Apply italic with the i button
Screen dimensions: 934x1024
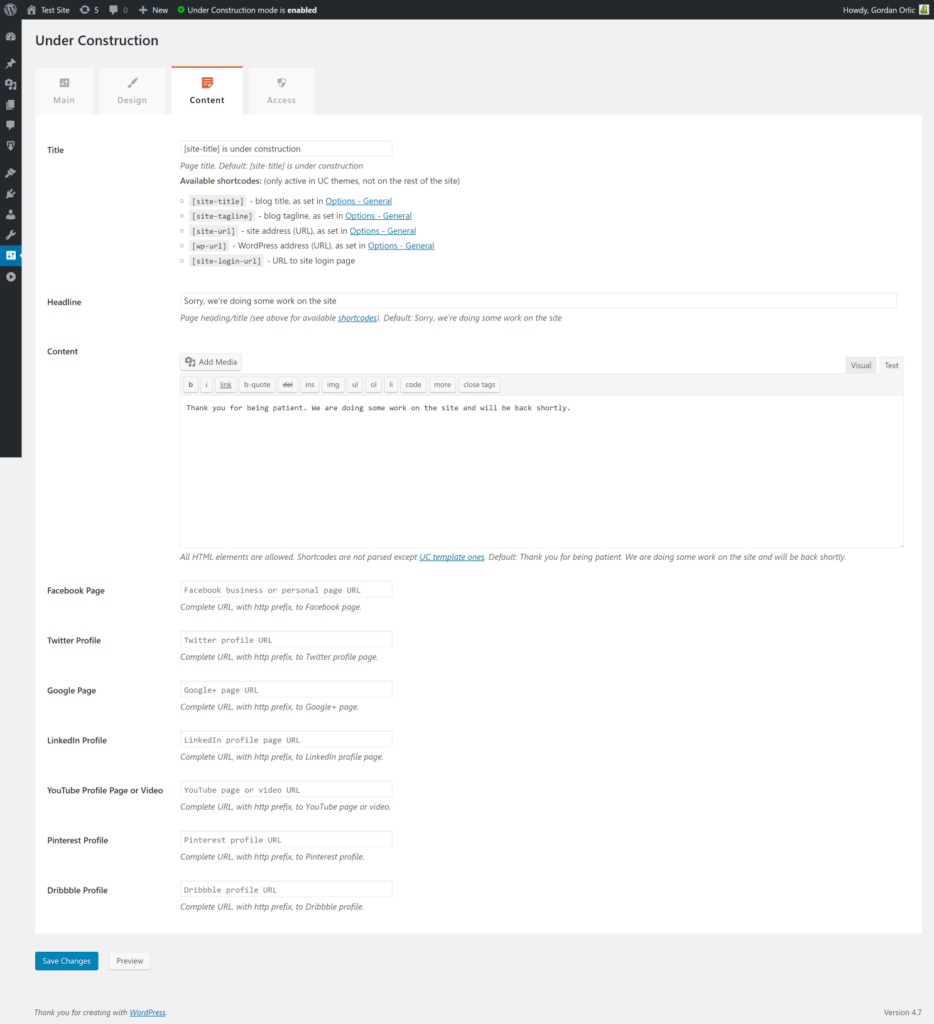[206, 385]
